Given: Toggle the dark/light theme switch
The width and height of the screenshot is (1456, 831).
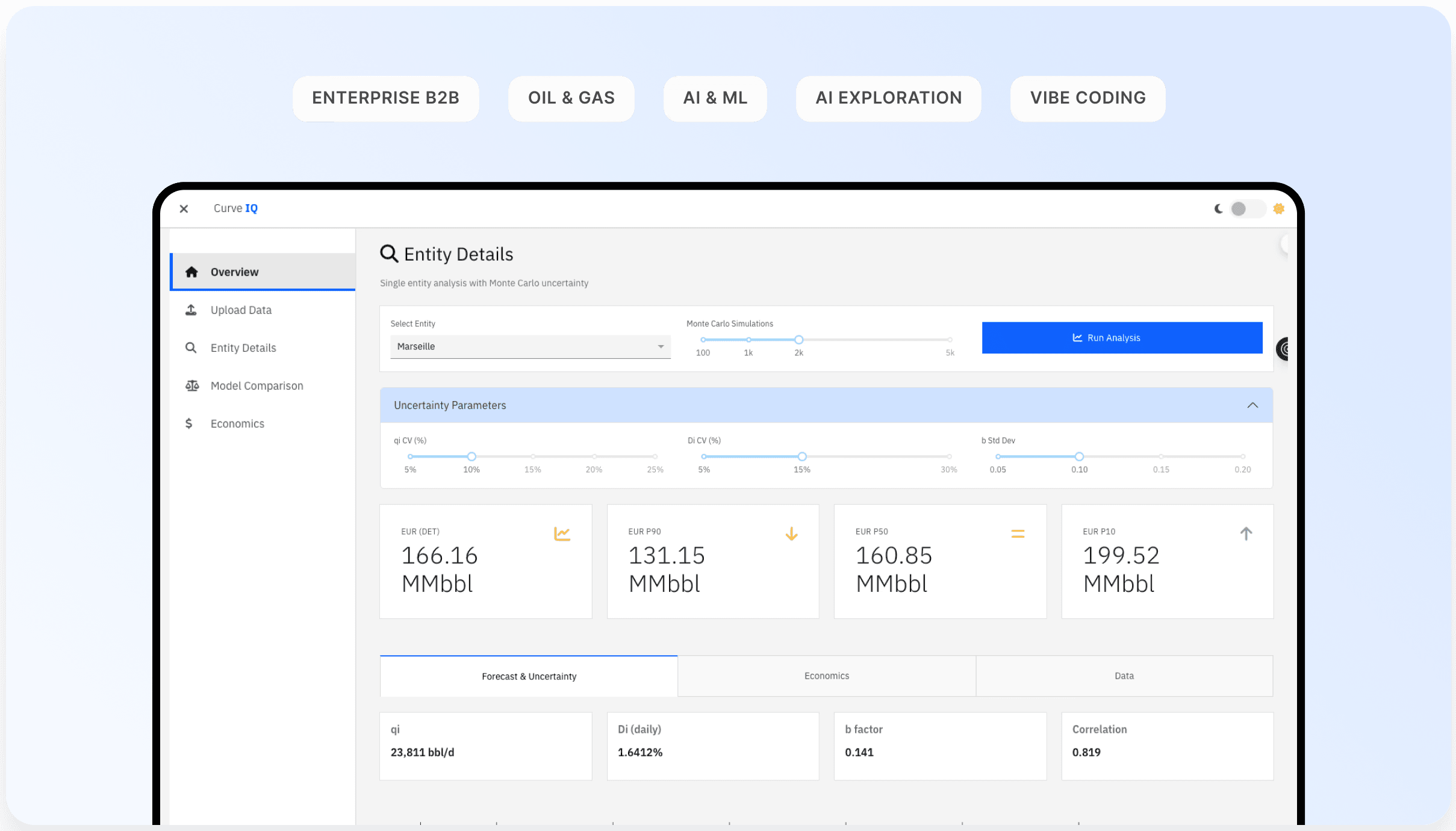Looking at the screenshot, I should (x=1246, y=208).
